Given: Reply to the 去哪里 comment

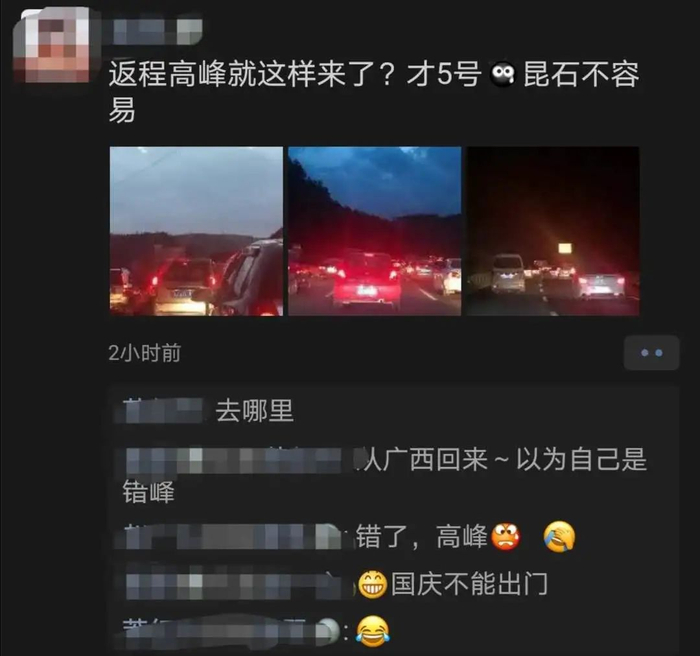Looking at the screenshot, I should [254, 411].
